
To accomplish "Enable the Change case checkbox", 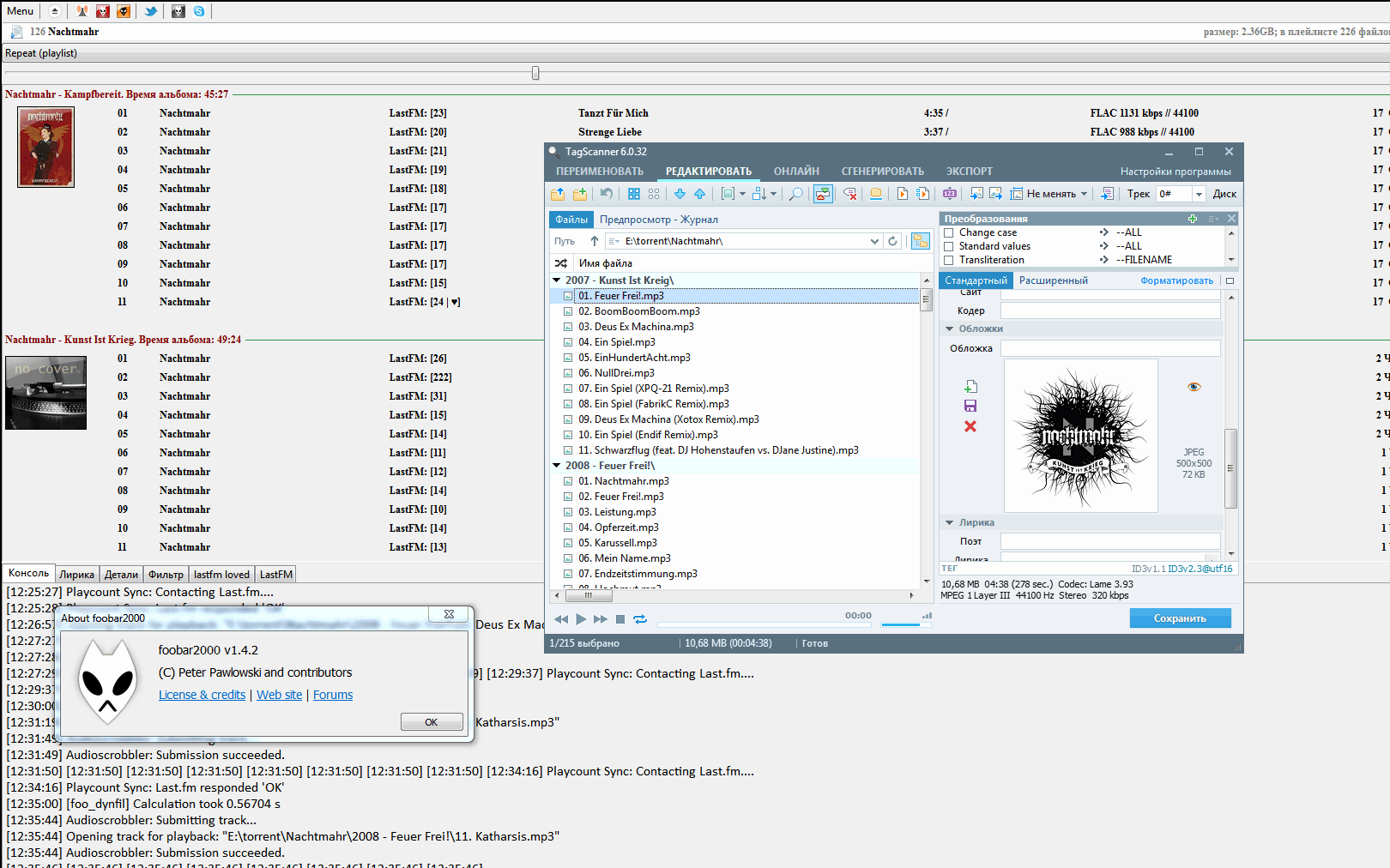I will (949, 232).
